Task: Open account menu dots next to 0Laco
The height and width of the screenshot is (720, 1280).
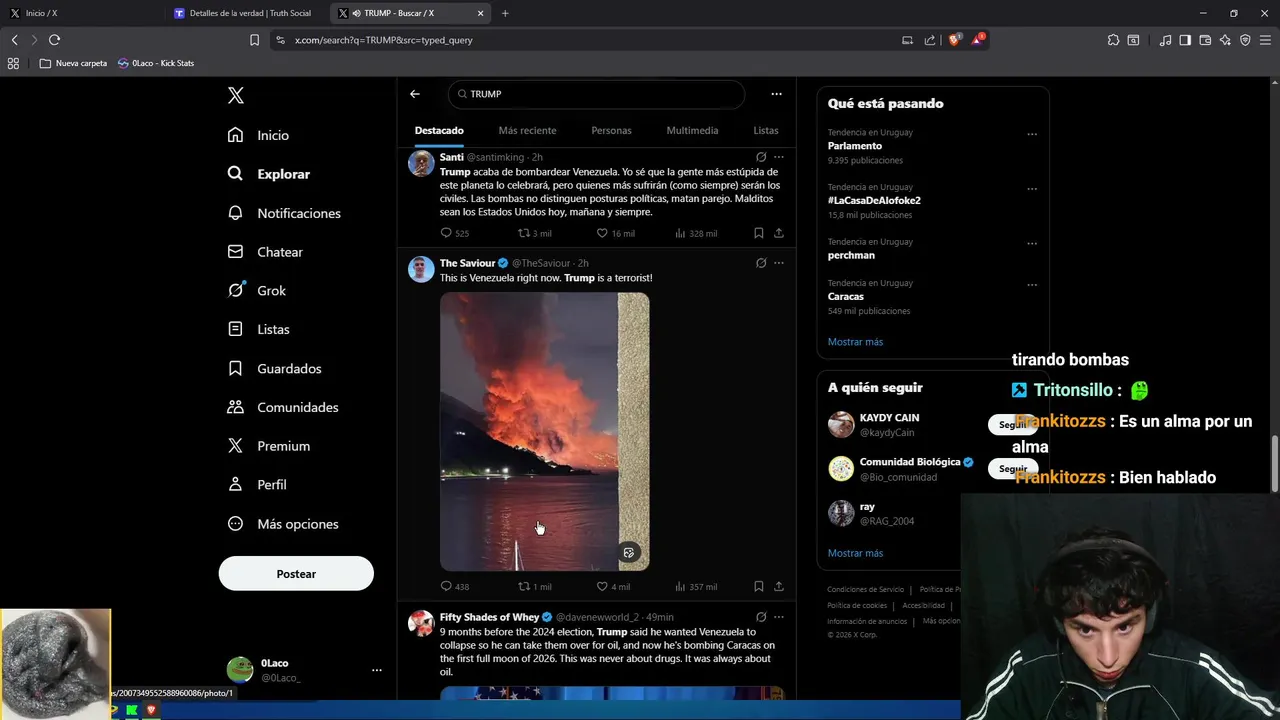Action: 376,670
